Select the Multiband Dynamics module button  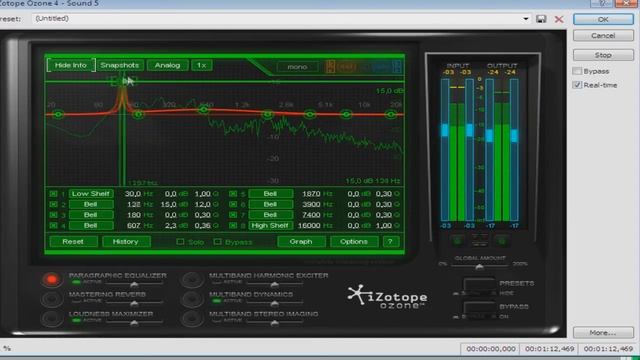click(192, 299)
